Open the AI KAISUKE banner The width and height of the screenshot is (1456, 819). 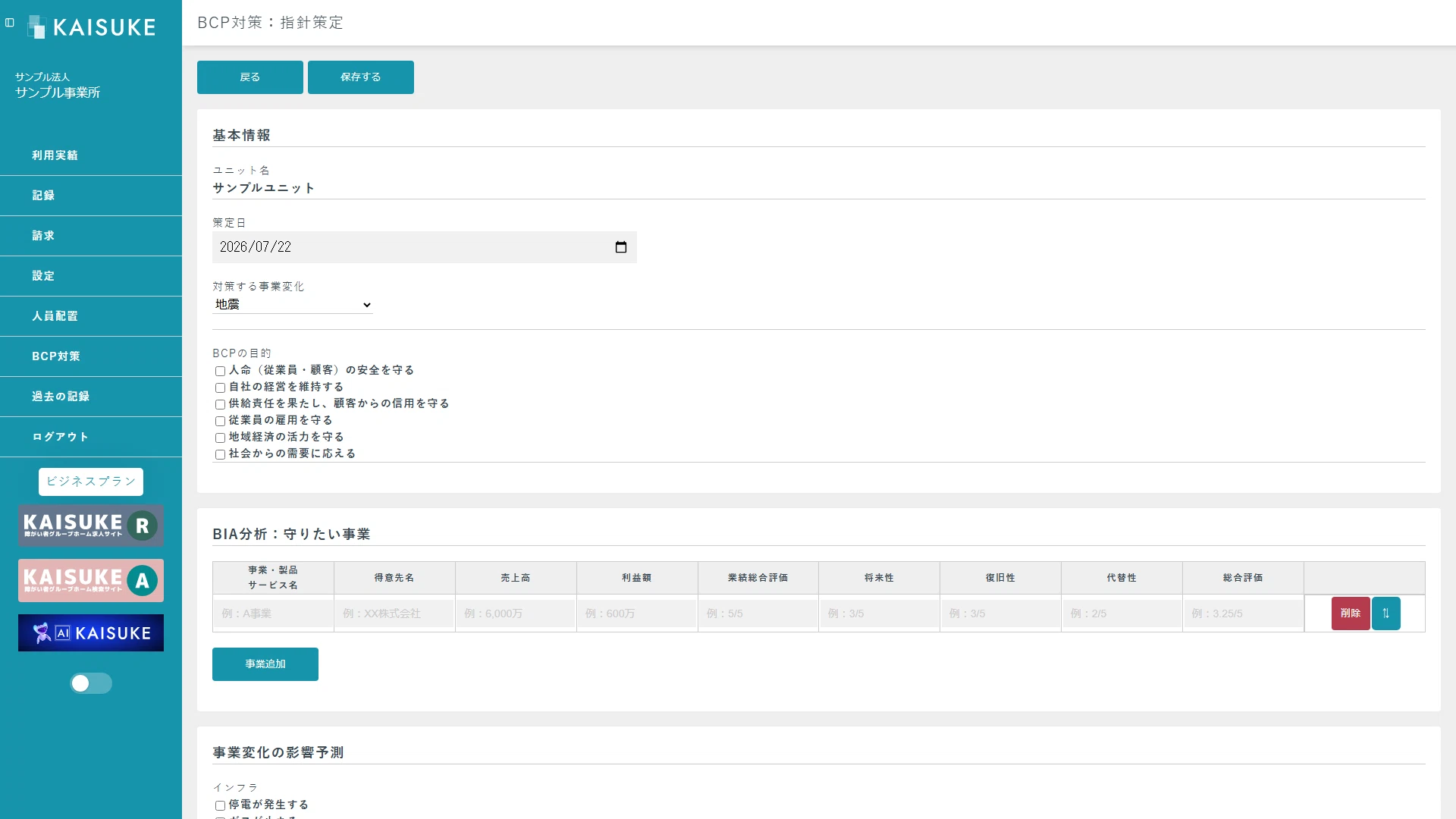click(x=91, y=633)
